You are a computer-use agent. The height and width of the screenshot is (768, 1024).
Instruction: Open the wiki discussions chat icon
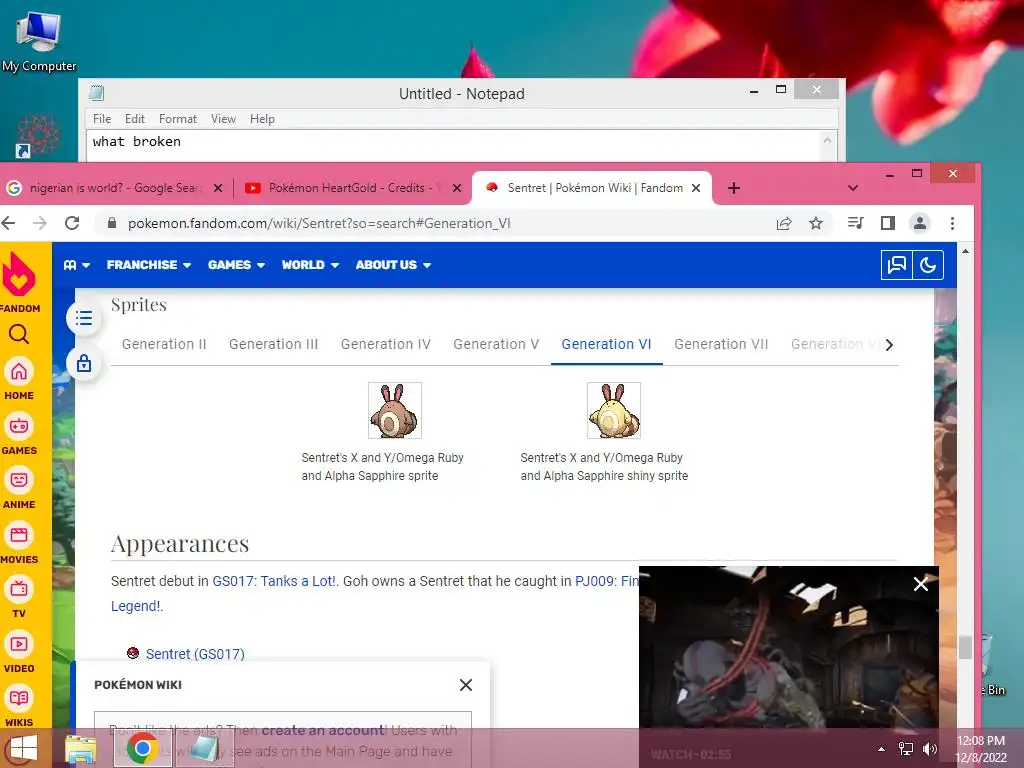897,265
